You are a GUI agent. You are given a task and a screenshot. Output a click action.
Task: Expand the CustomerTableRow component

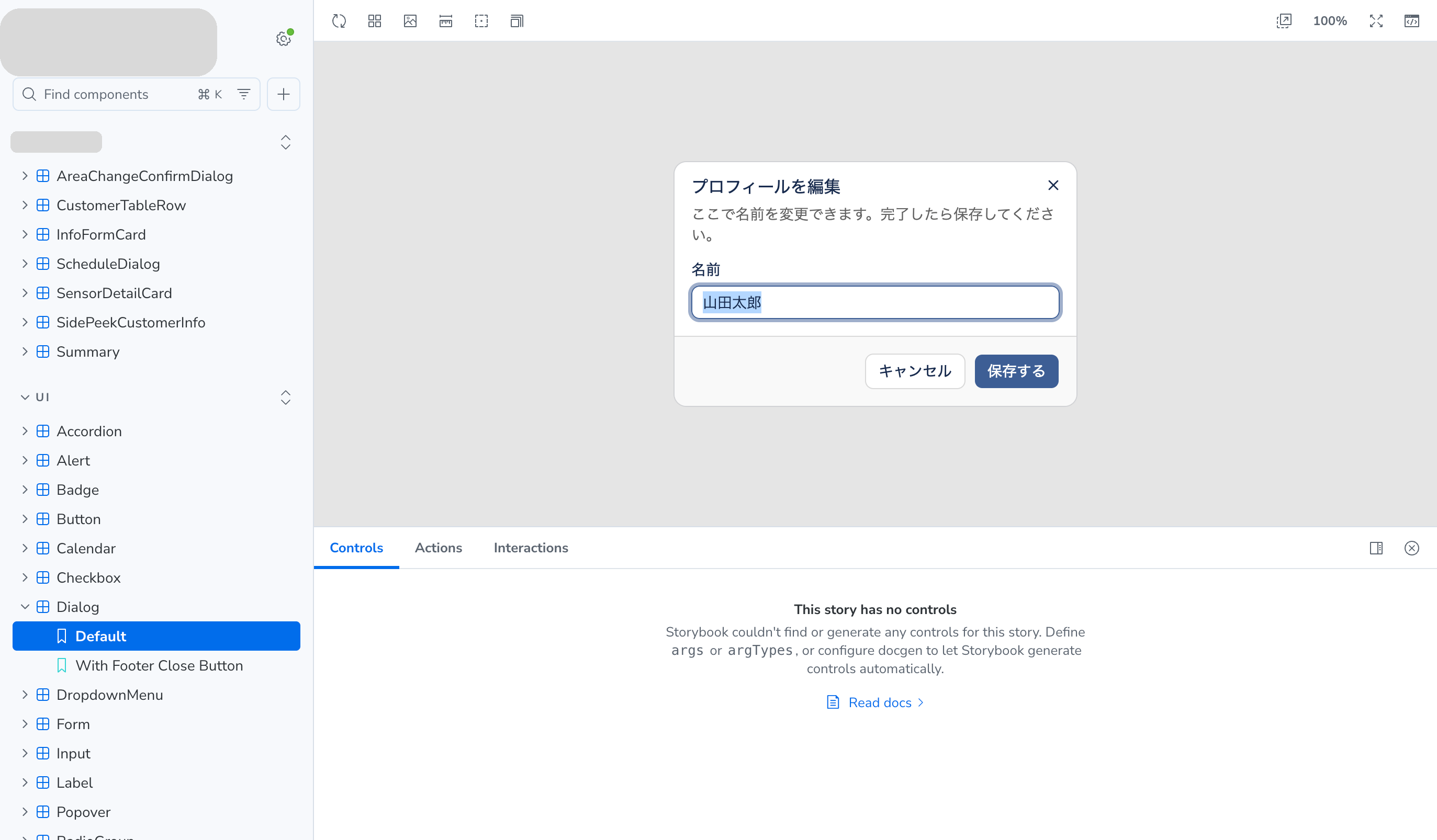[121, 205]
